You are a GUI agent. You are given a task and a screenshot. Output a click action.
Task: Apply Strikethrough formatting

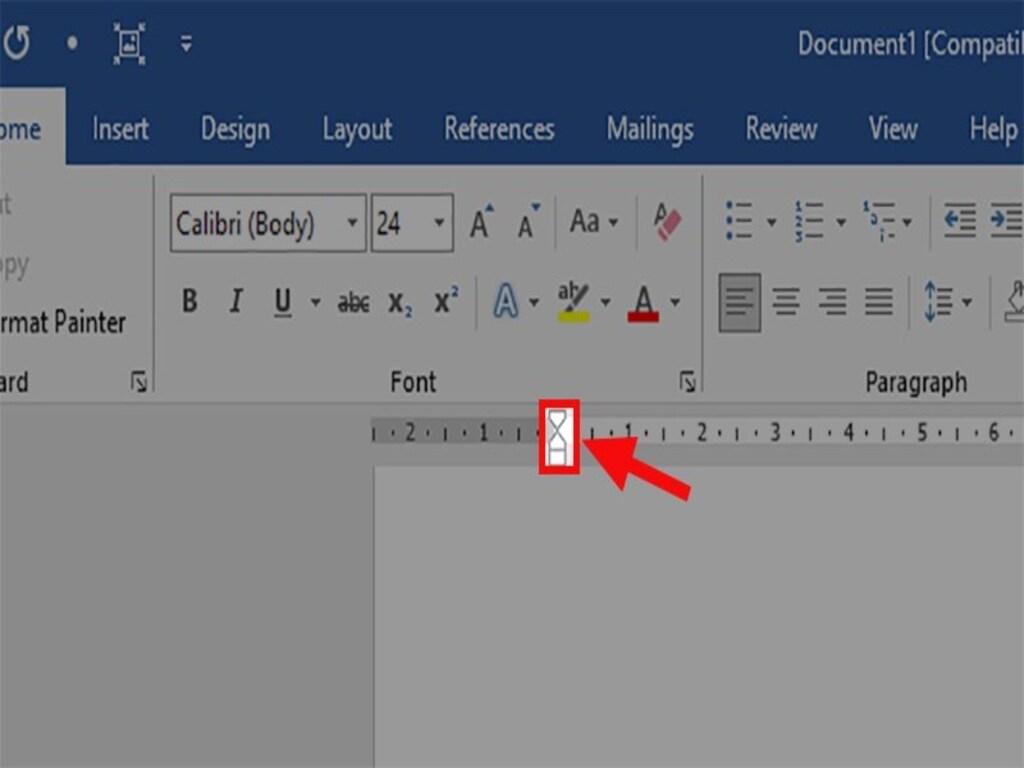(x=353, y=301)
